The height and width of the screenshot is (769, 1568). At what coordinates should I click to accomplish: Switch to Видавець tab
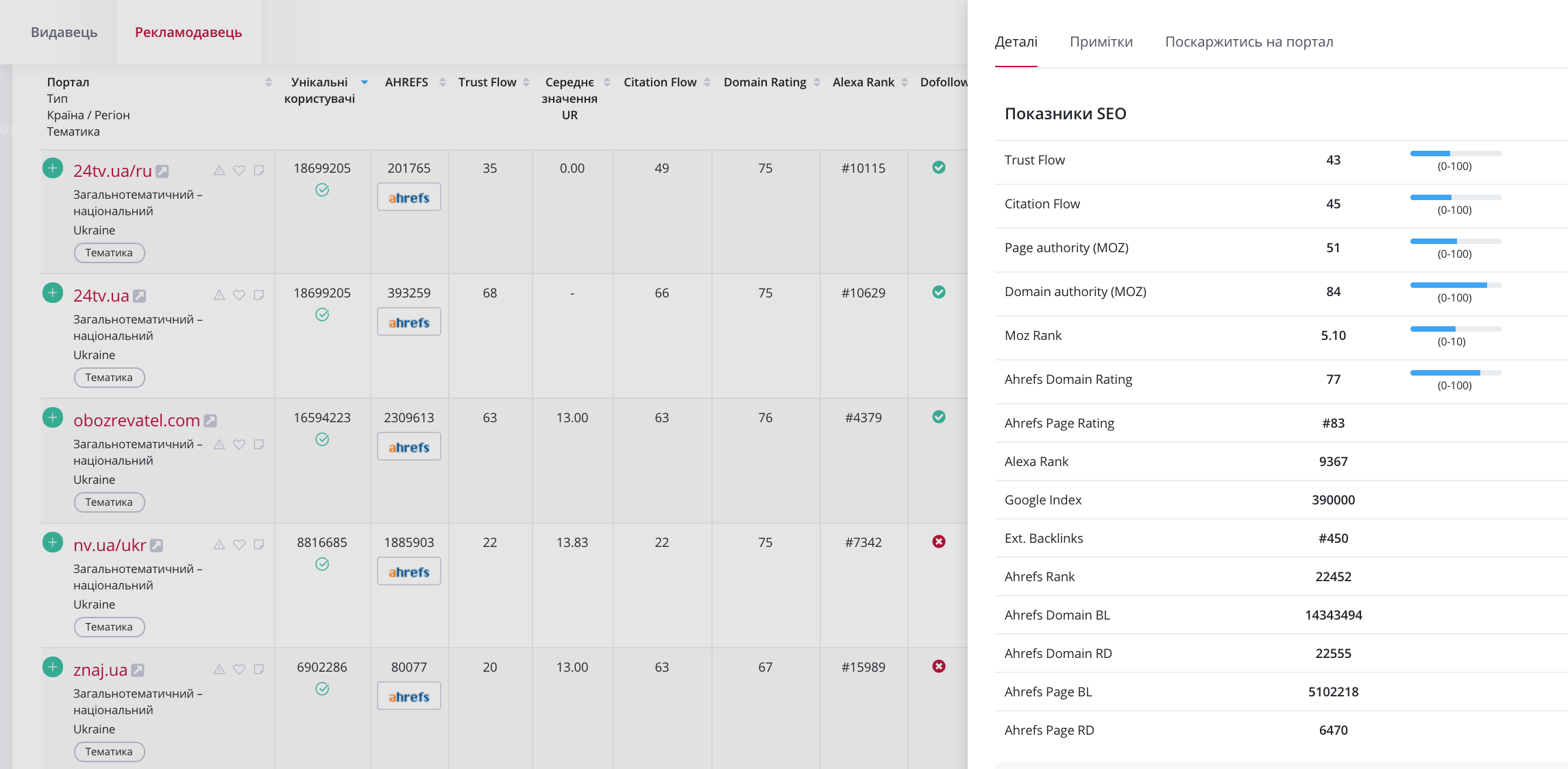(64, 32)
